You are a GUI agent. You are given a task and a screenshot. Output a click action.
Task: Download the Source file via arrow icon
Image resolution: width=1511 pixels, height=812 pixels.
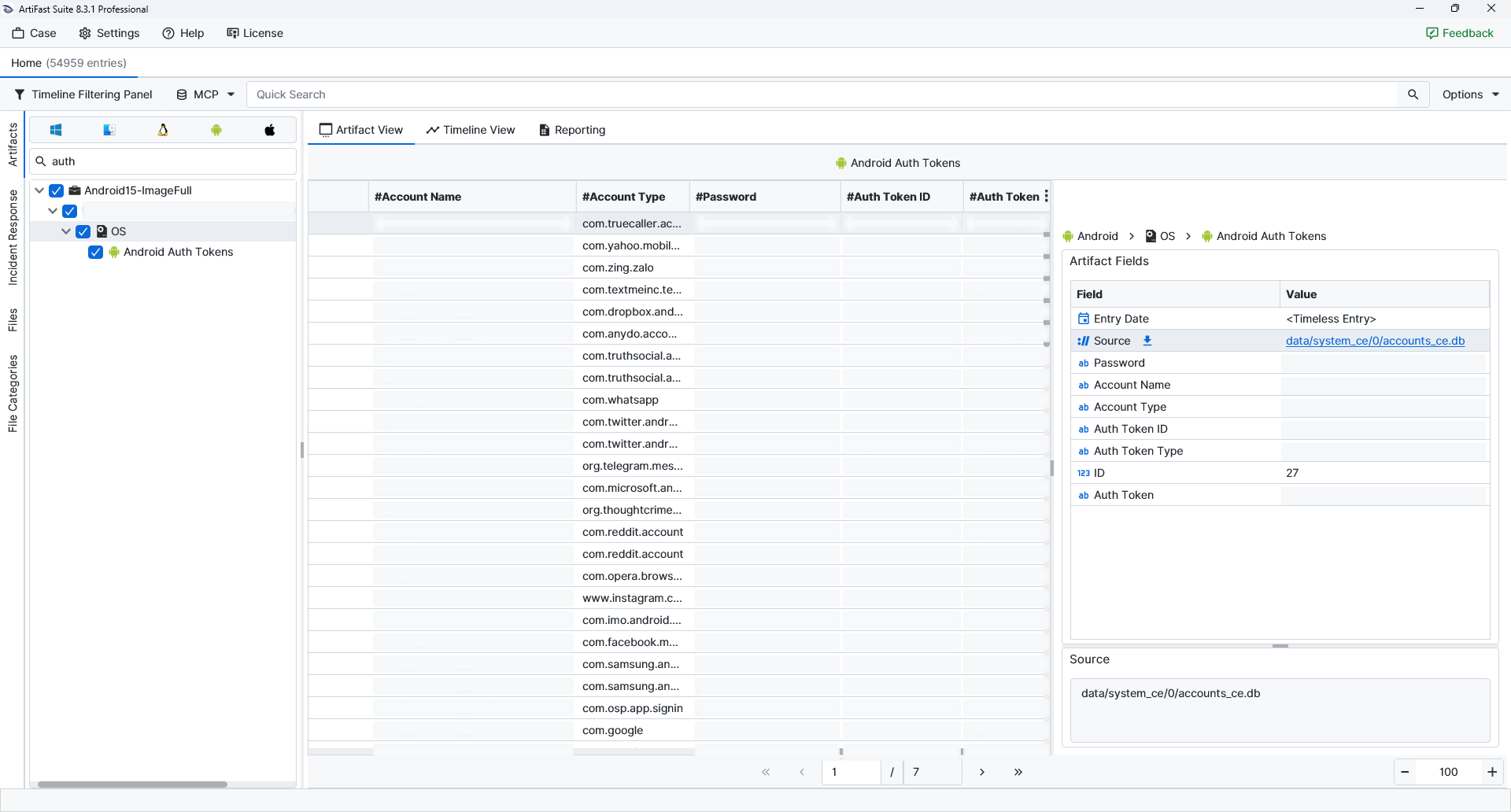[1147, 341]
